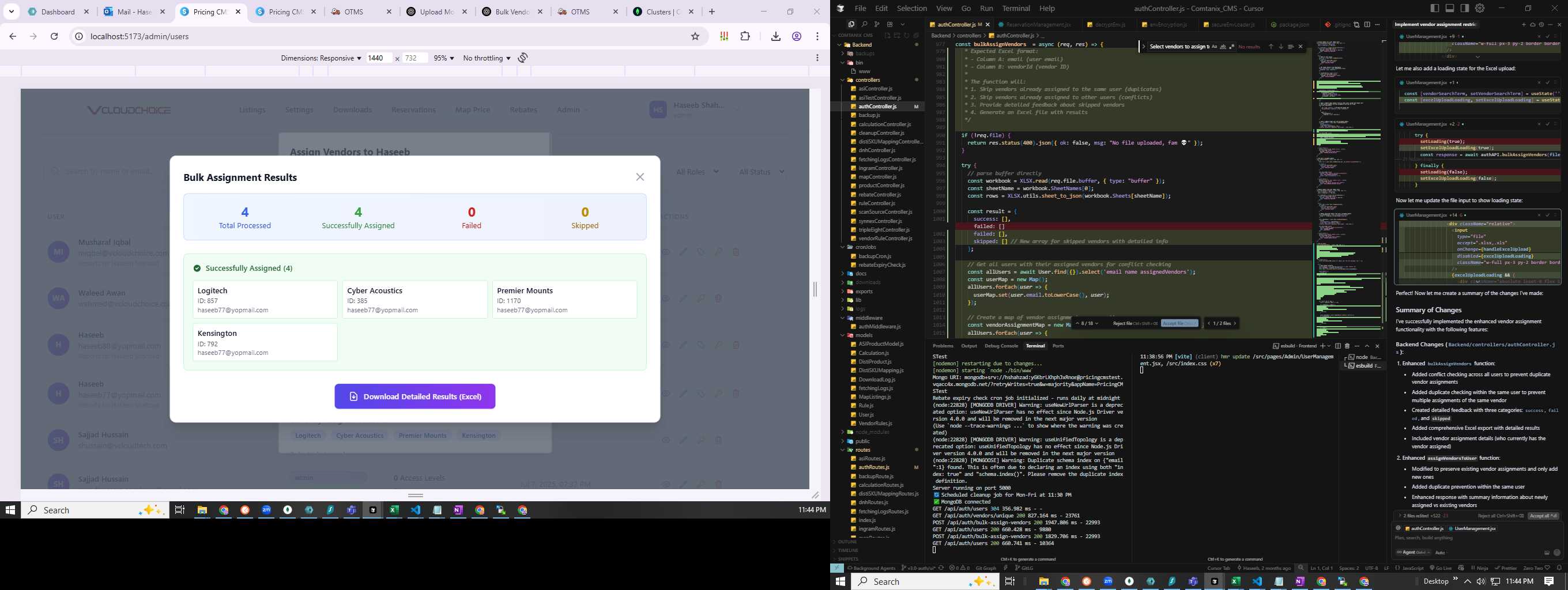Switch to Problems panel tab

pyautogui.click(x=943, y=346)
